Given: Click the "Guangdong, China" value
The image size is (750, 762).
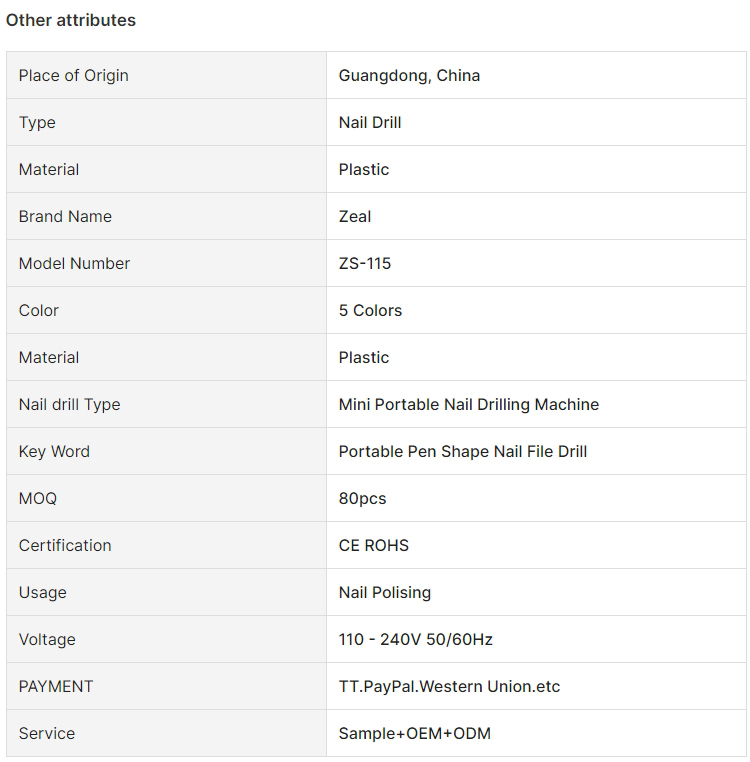Looking at the screenshot, I should pyautogui.click(x=409, y=76).
